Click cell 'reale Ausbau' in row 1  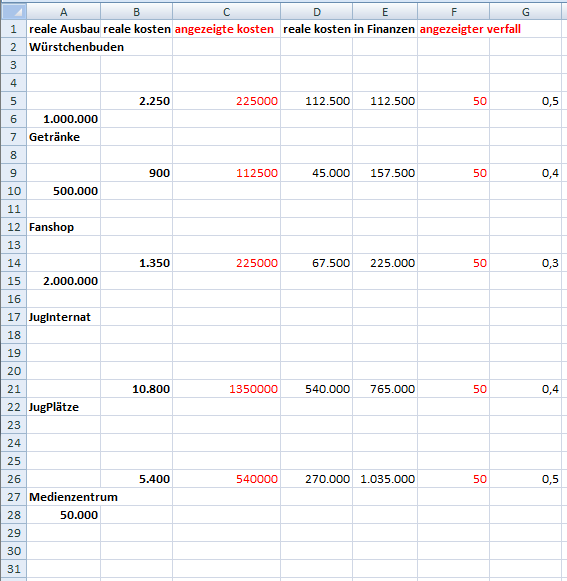pos(63,29)
